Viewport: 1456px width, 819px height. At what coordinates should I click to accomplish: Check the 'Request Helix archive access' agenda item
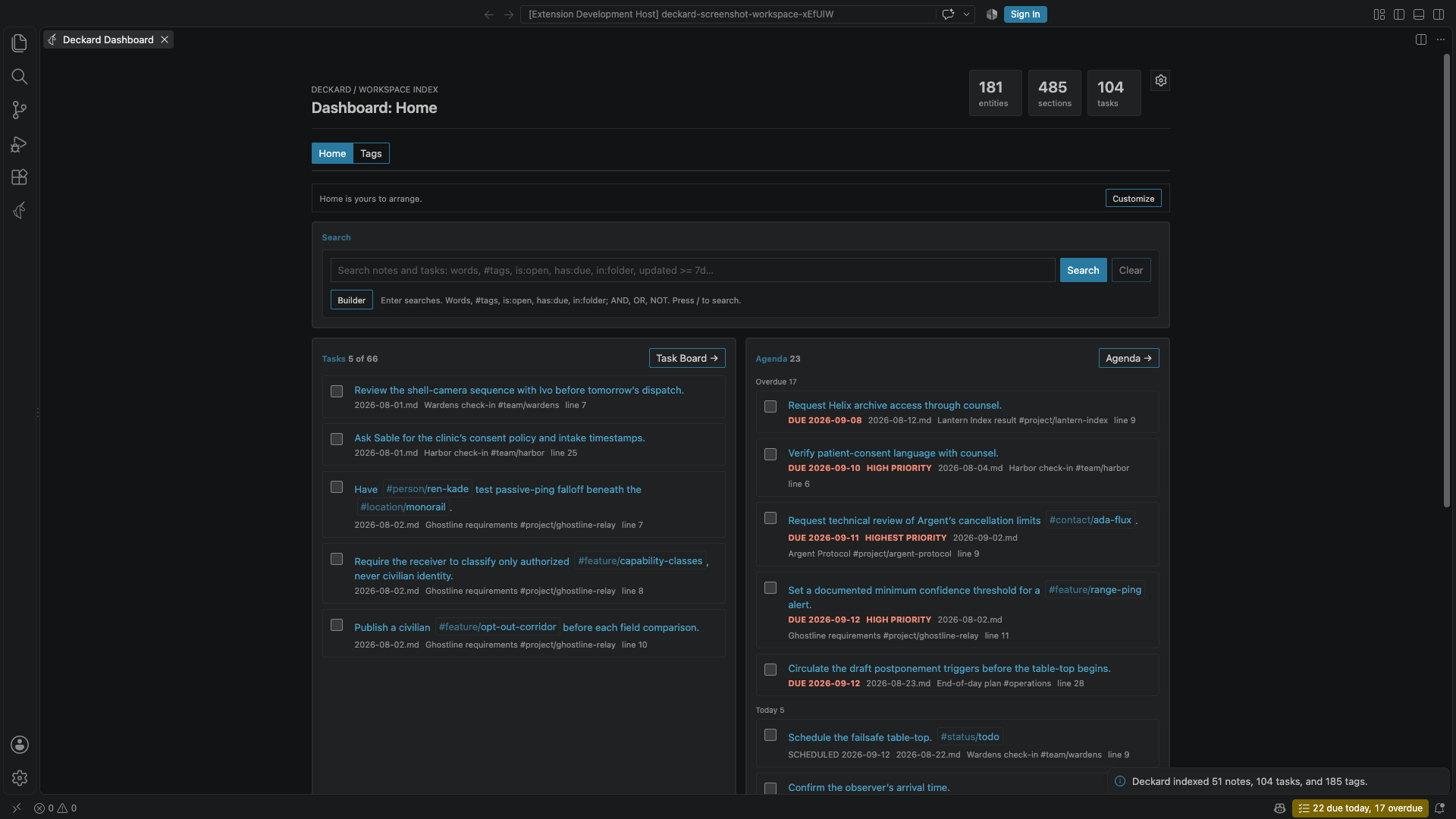point(770,406)
